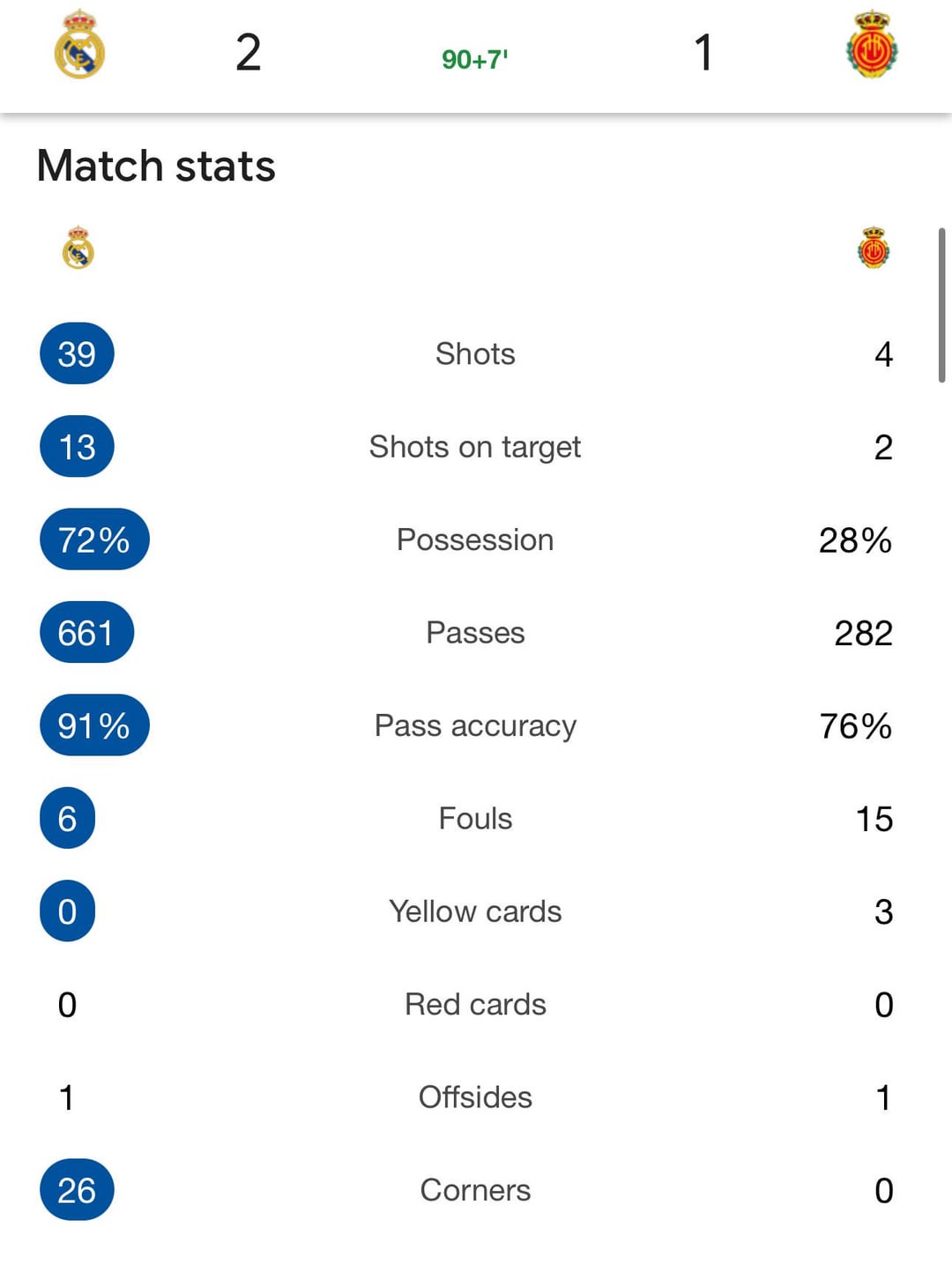Click the Match stats heading

(154, 166)
